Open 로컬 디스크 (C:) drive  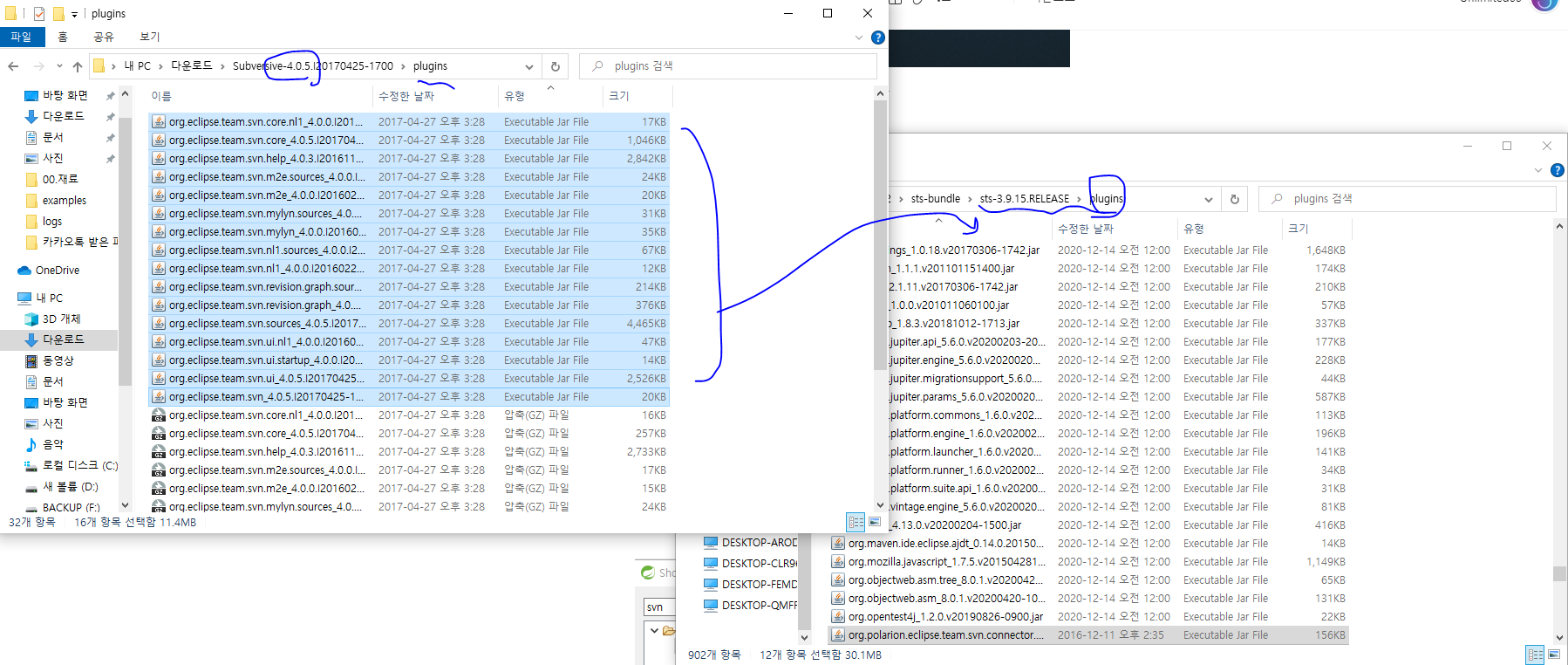point(80,466)
